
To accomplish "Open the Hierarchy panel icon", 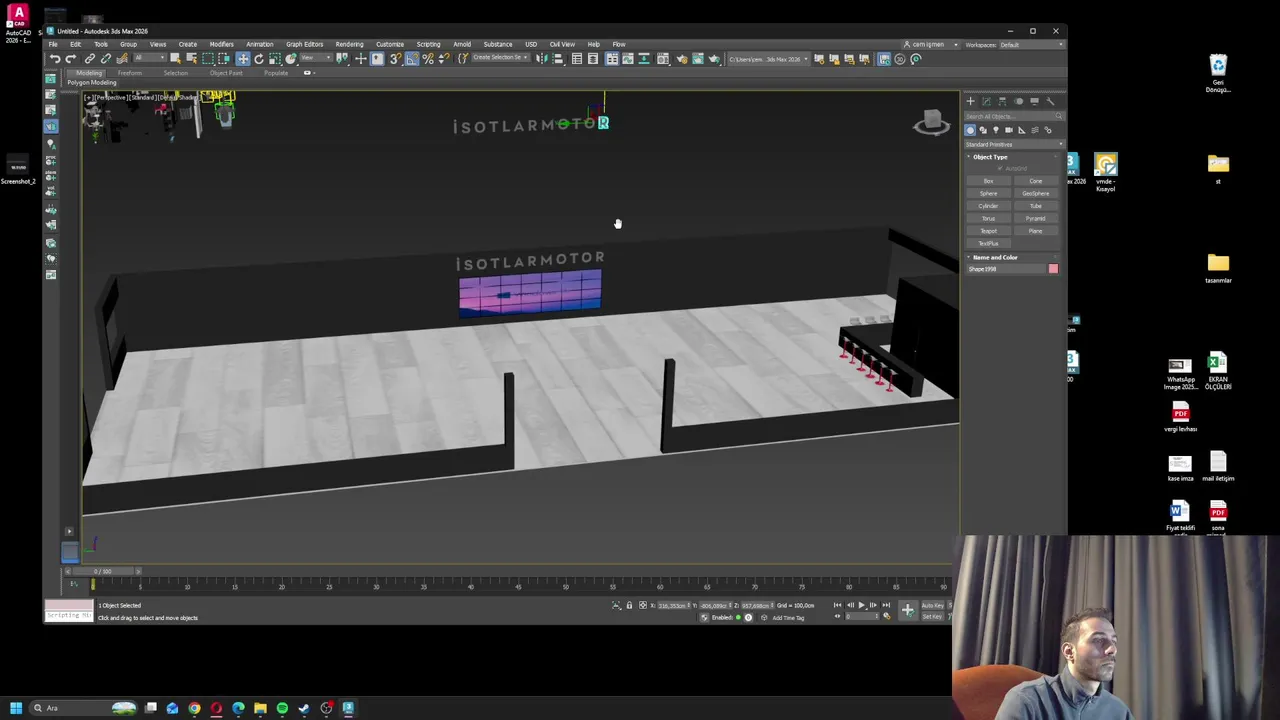I will tap(1002, 101).
